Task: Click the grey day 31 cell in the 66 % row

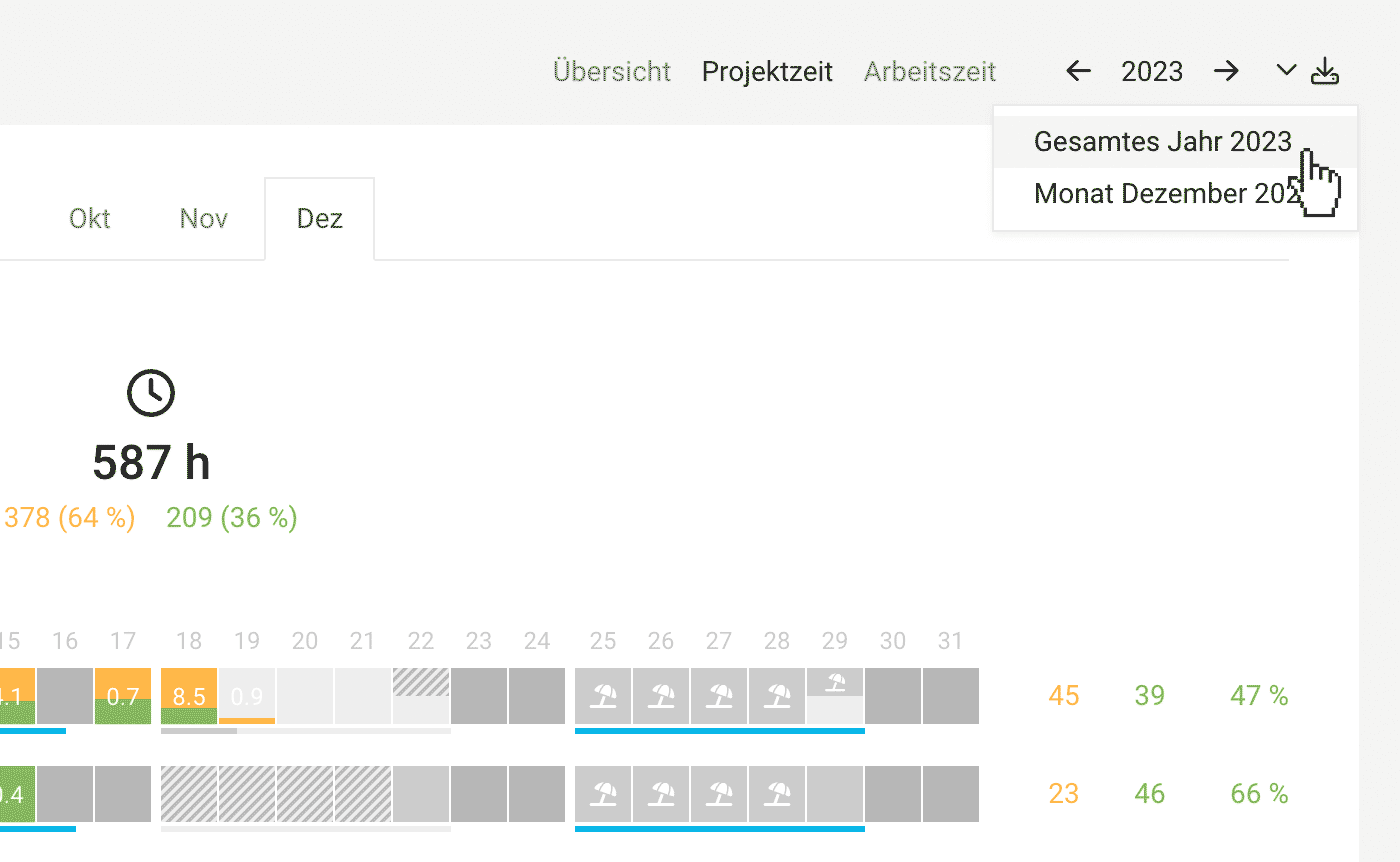Action: 951,794
